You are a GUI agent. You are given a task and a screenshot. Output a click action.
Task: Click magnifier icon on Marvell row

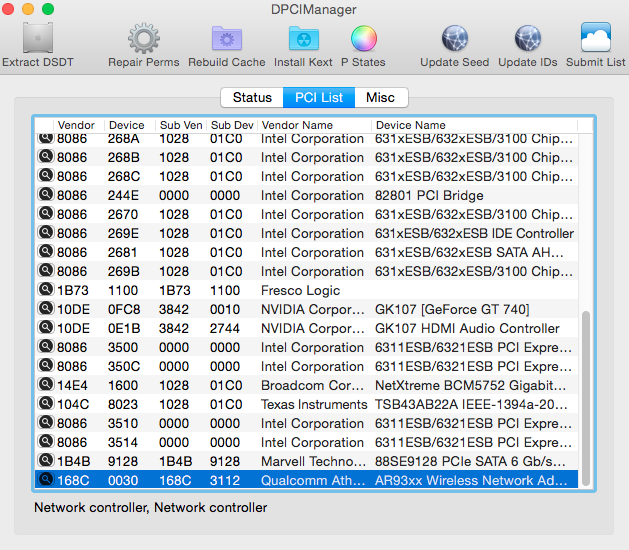point(46,460)
